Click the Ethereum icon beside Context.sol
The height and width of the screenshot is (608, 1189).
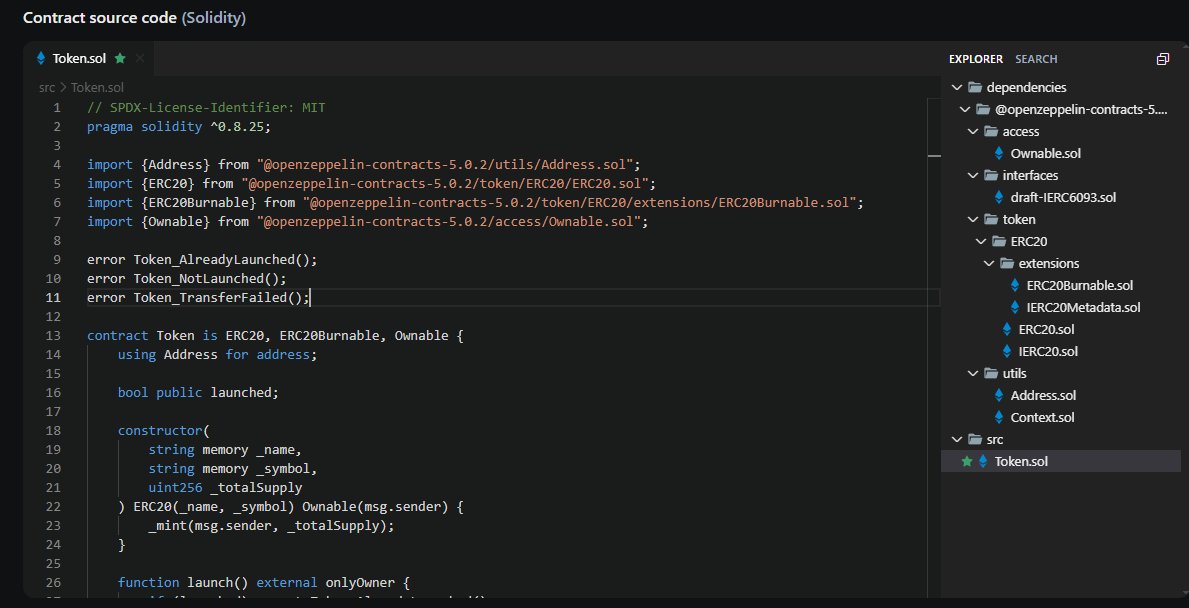pos(999,418)
